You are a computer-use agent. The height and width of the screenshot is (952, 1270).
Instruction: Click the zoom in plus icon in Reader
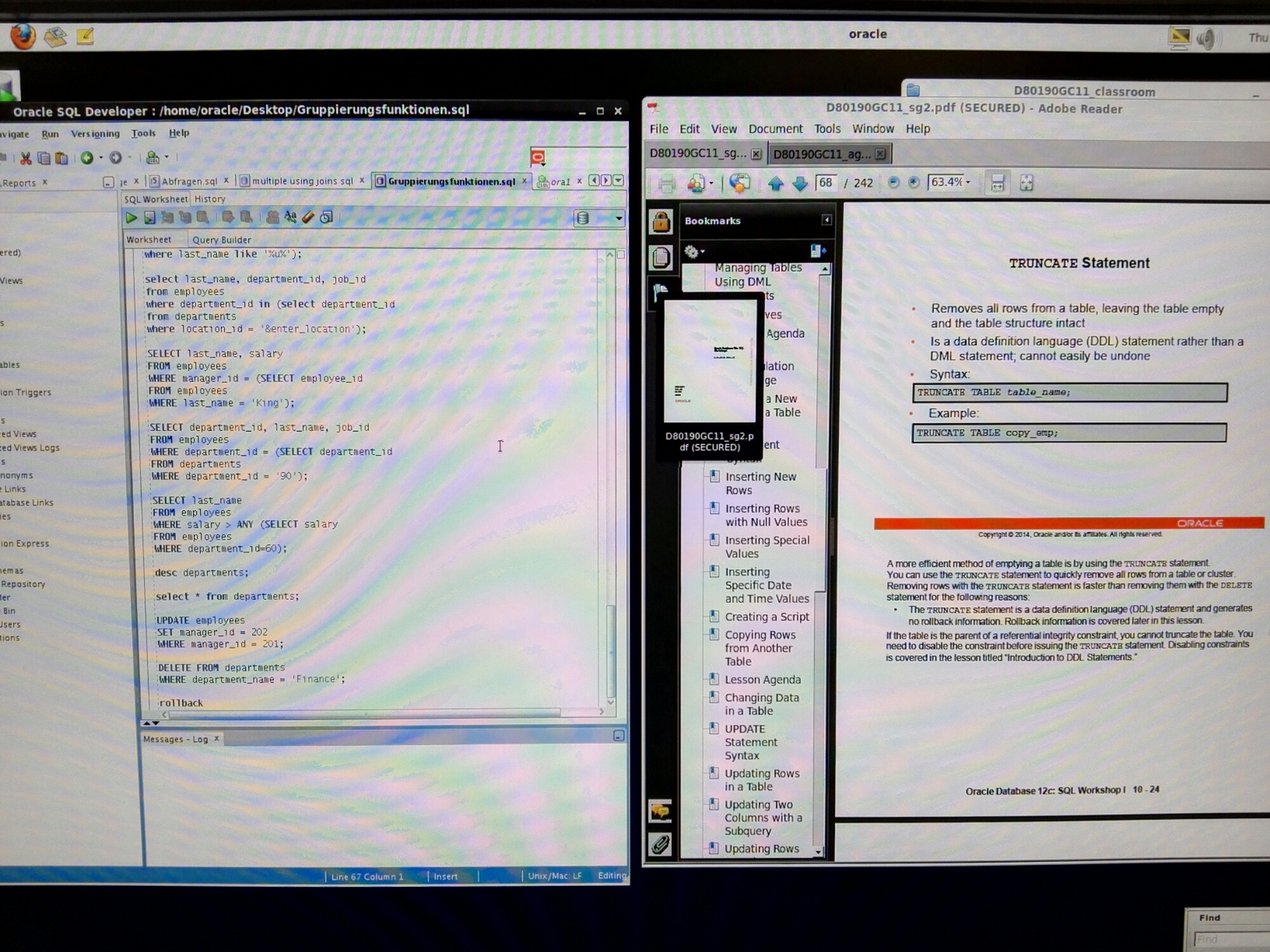[914, 183]
